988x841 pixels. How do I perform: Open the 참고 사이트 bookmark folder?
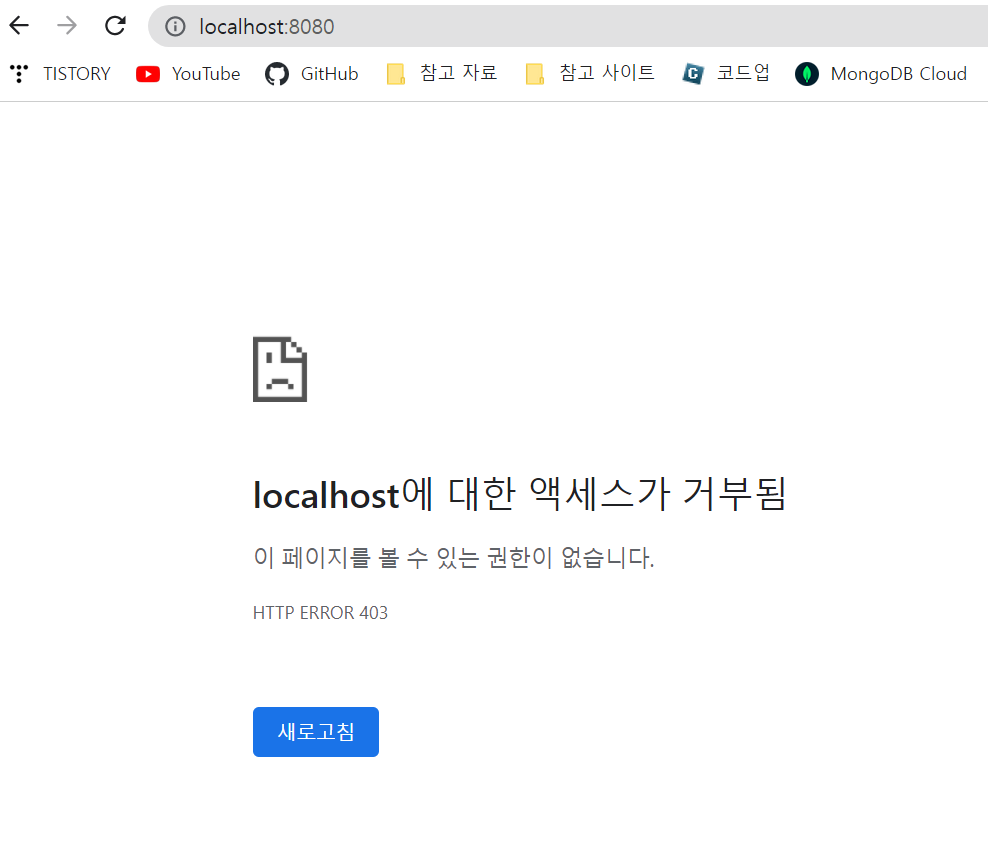(x=590, y=74)
